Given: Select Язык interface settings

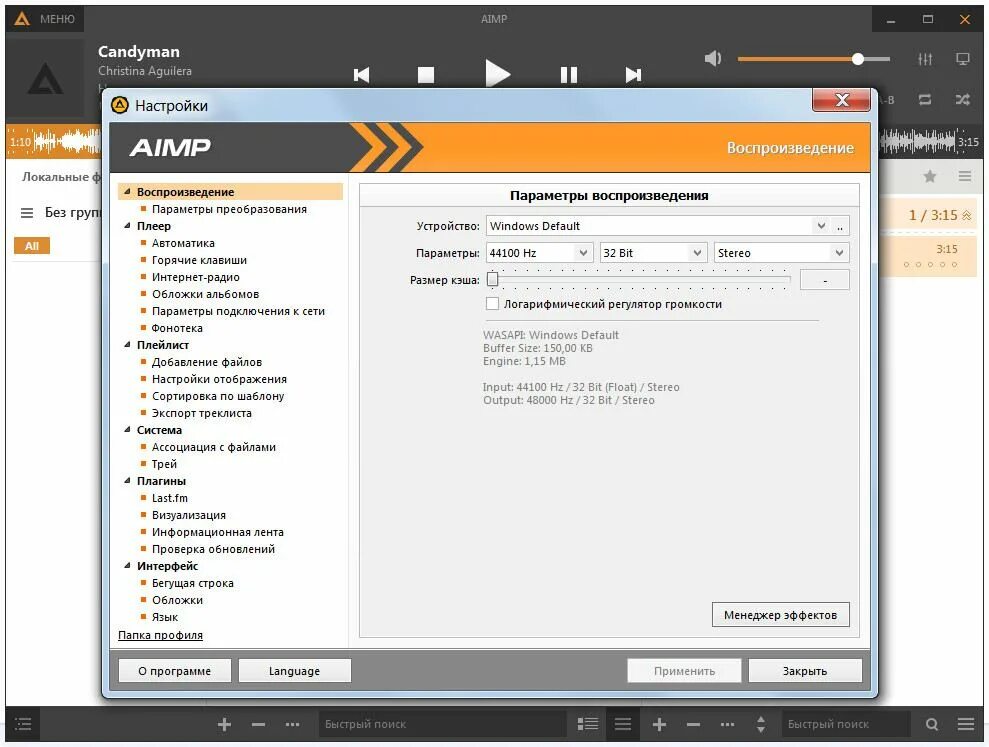Looking at the screenshot, I should pos(165,617).
